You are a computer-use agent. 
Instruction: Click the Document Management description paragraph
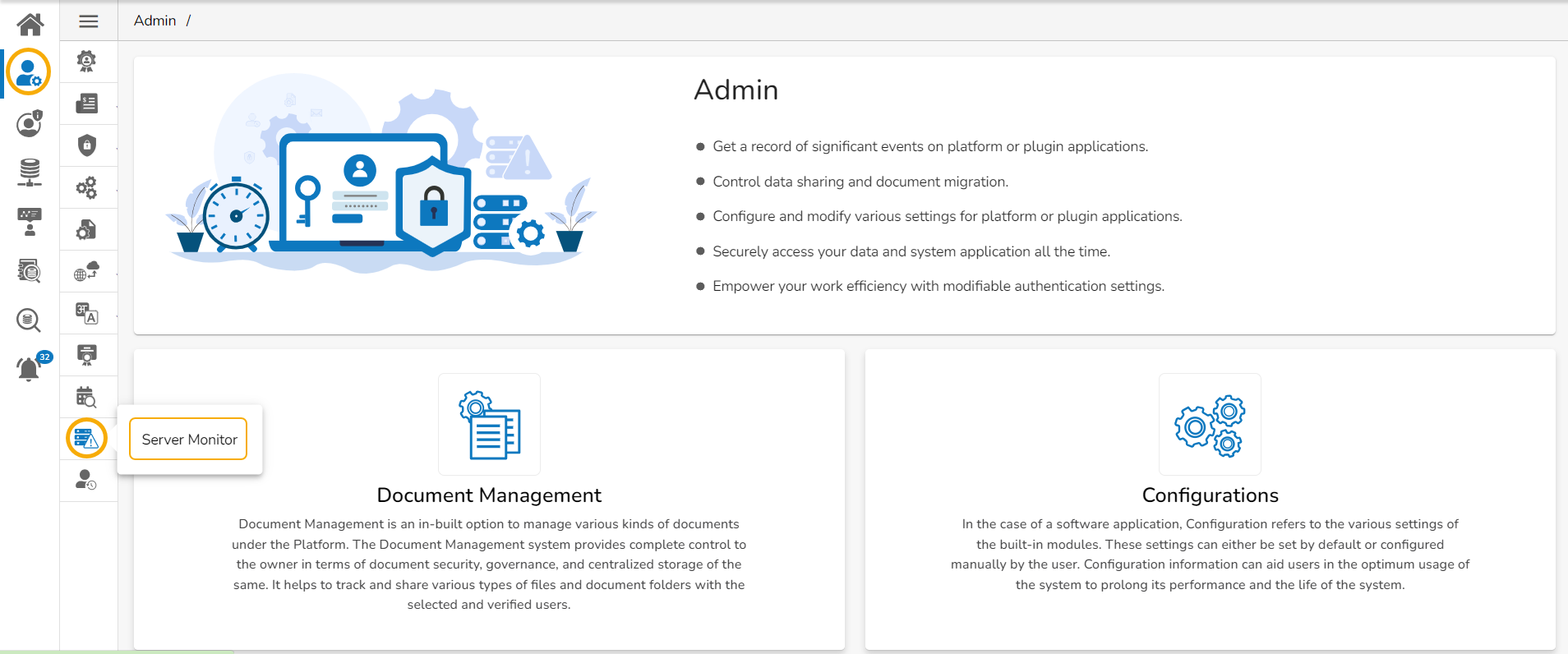coord(489,564)
